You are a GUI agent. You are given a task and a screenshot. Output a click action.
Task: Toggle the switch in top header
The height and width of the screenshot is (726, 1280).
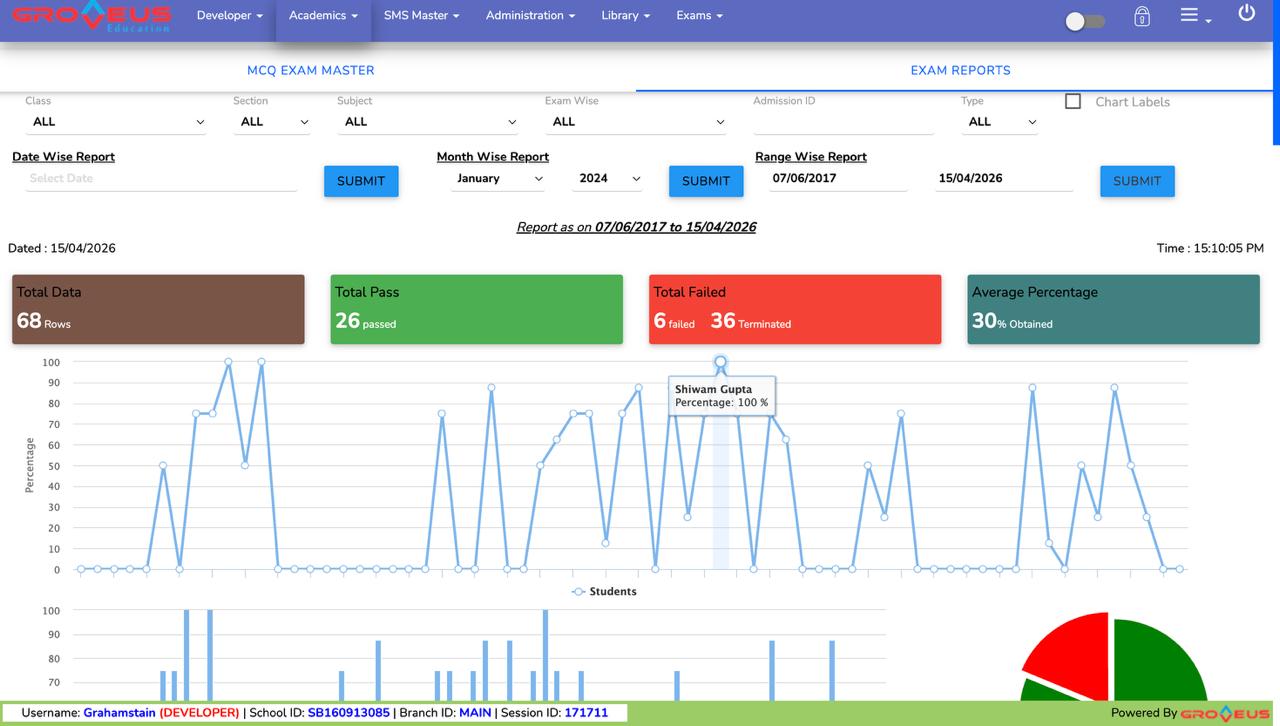pos(1084,21)
